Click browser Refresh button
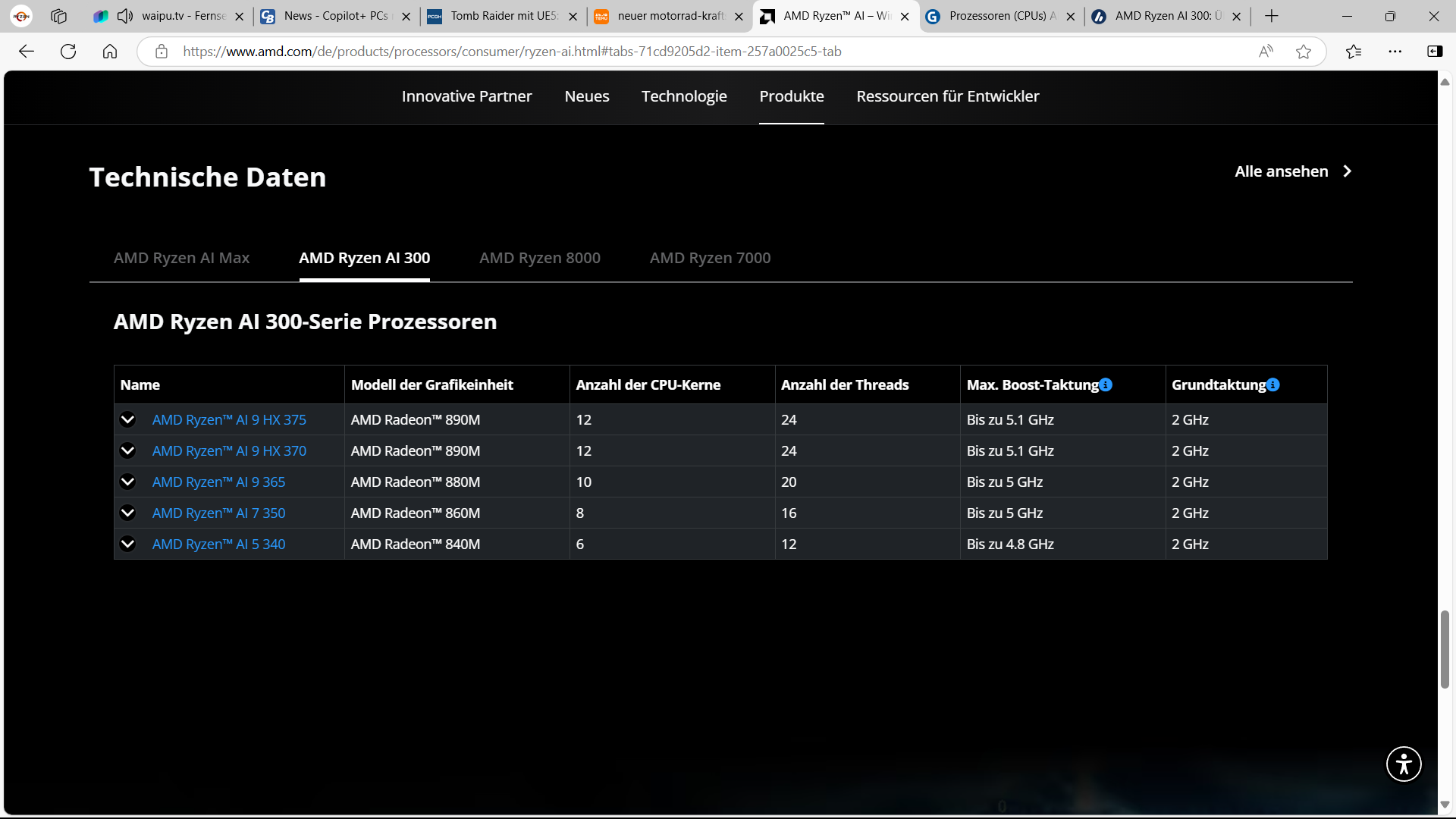The width and height of the screenshot is (1456, 819). [68, 52]
